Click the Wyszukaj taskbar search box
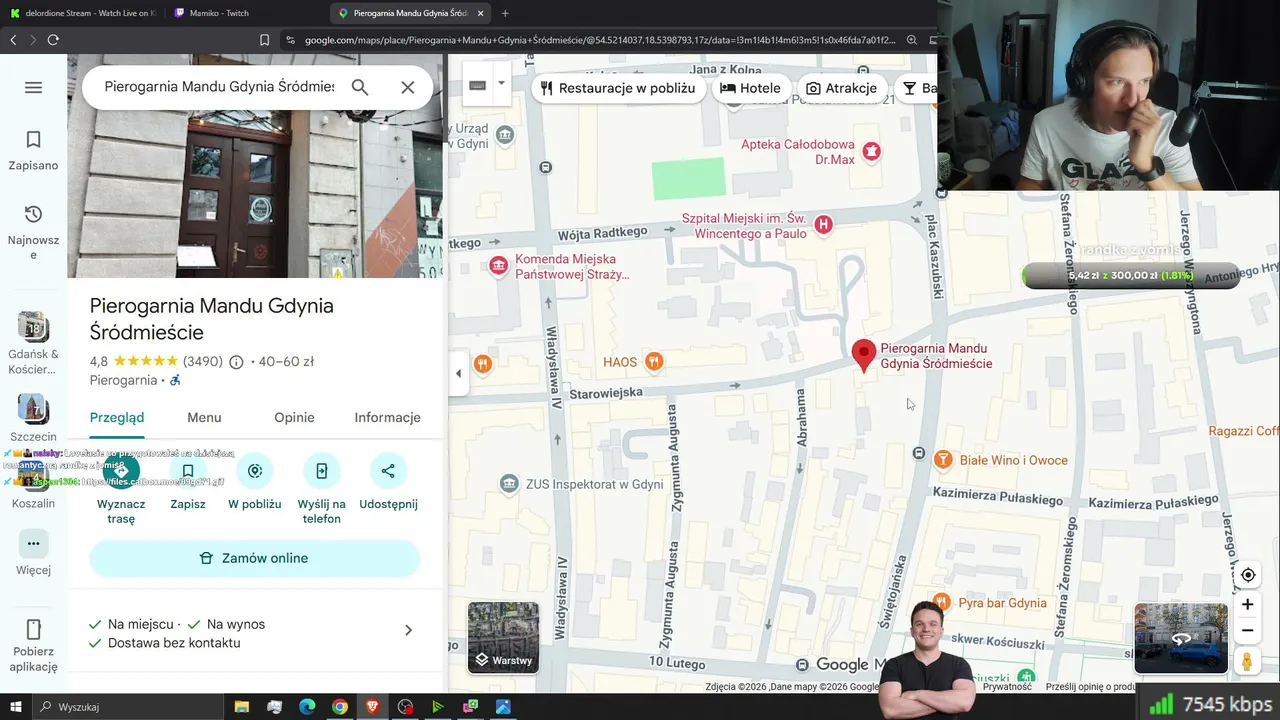This screenshot has height=720, width=1280. click(x=130, y=707)
